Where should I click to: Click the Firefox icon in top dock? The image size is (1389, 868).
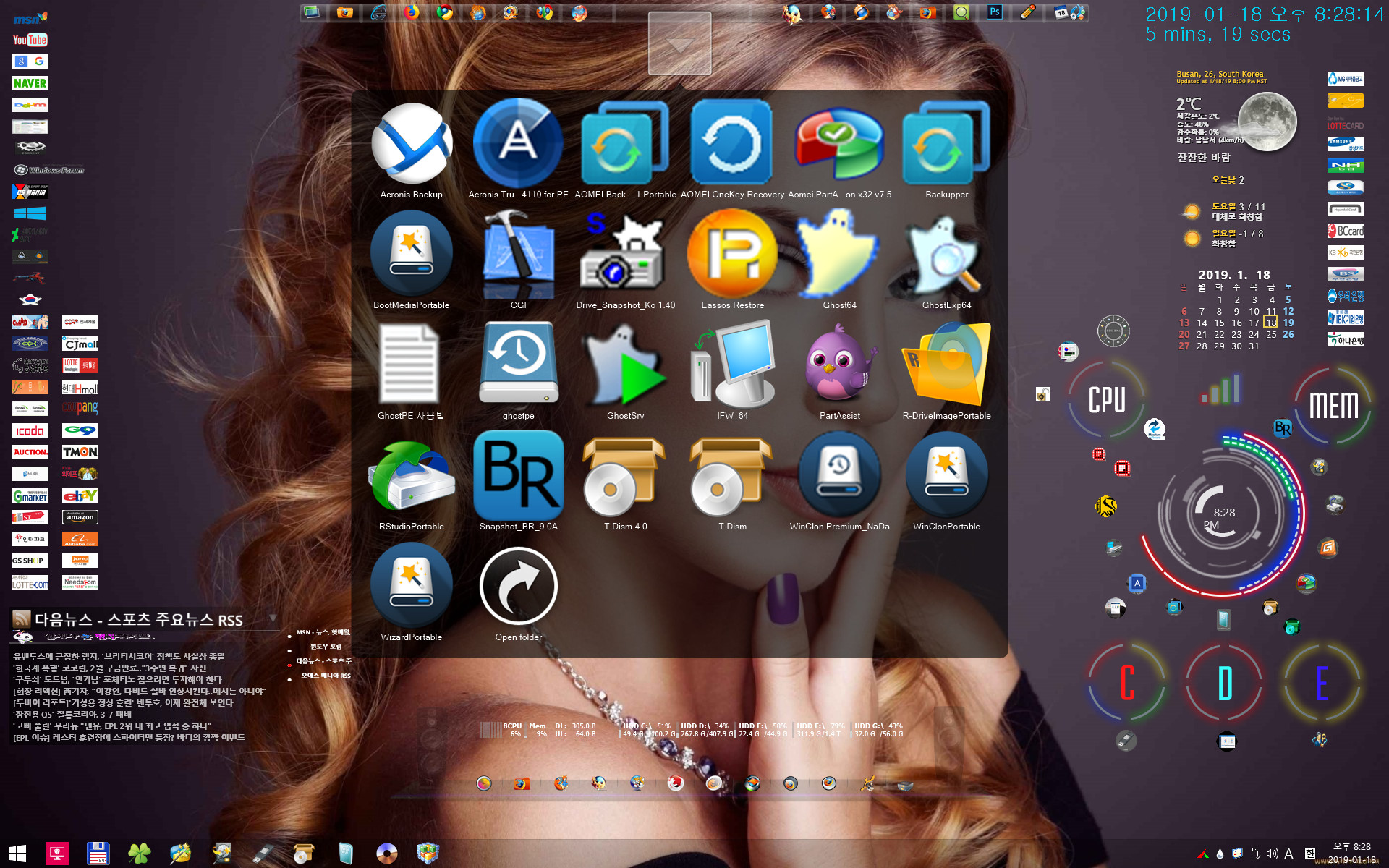point(412,12)
